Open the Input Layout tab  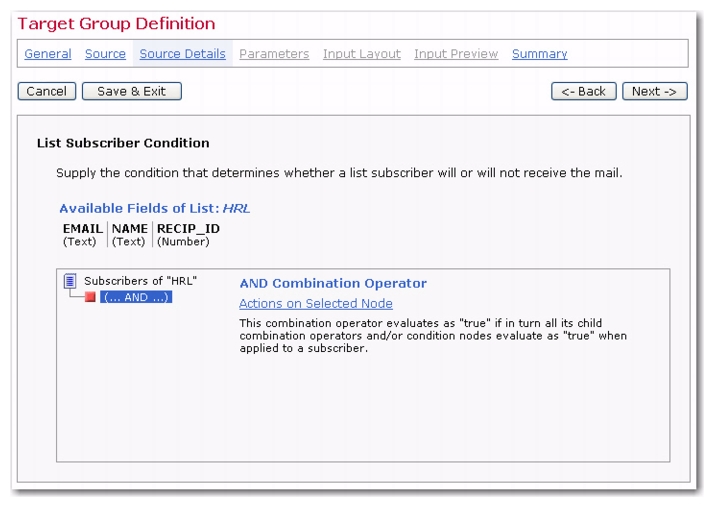361,54
